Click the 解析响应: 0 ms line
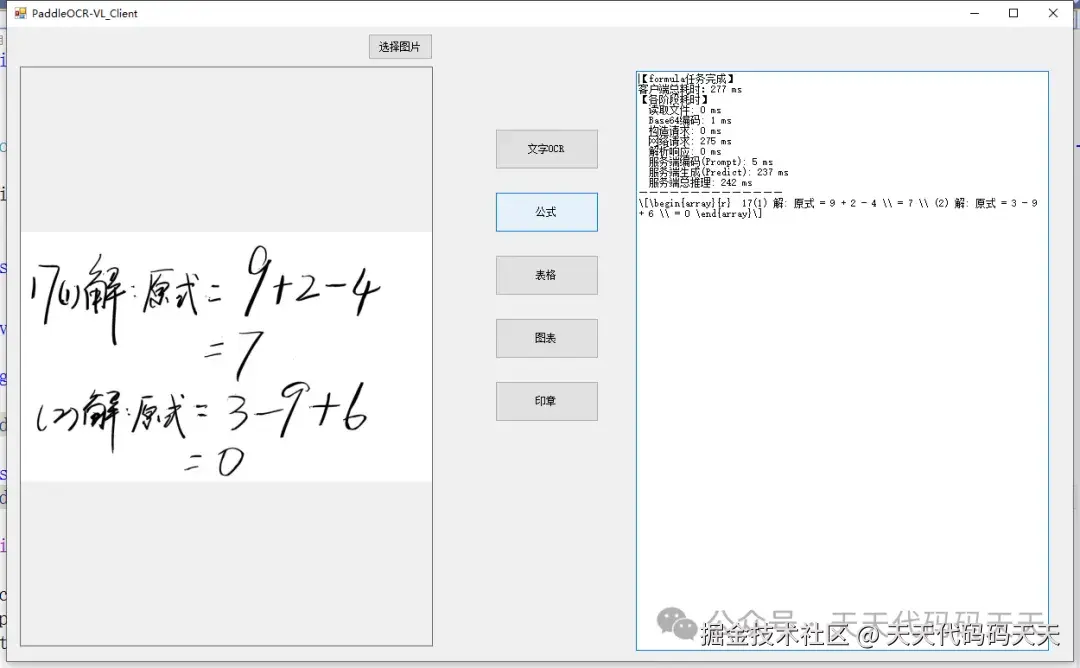This screenshot has width=1080, height=668. click(685, 152)
